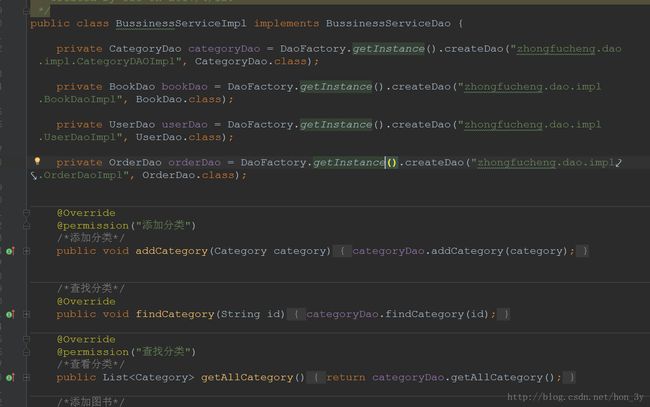Click the /*添加图书*/ comment
Screen dimensions: 650x407
coord(91,402)
